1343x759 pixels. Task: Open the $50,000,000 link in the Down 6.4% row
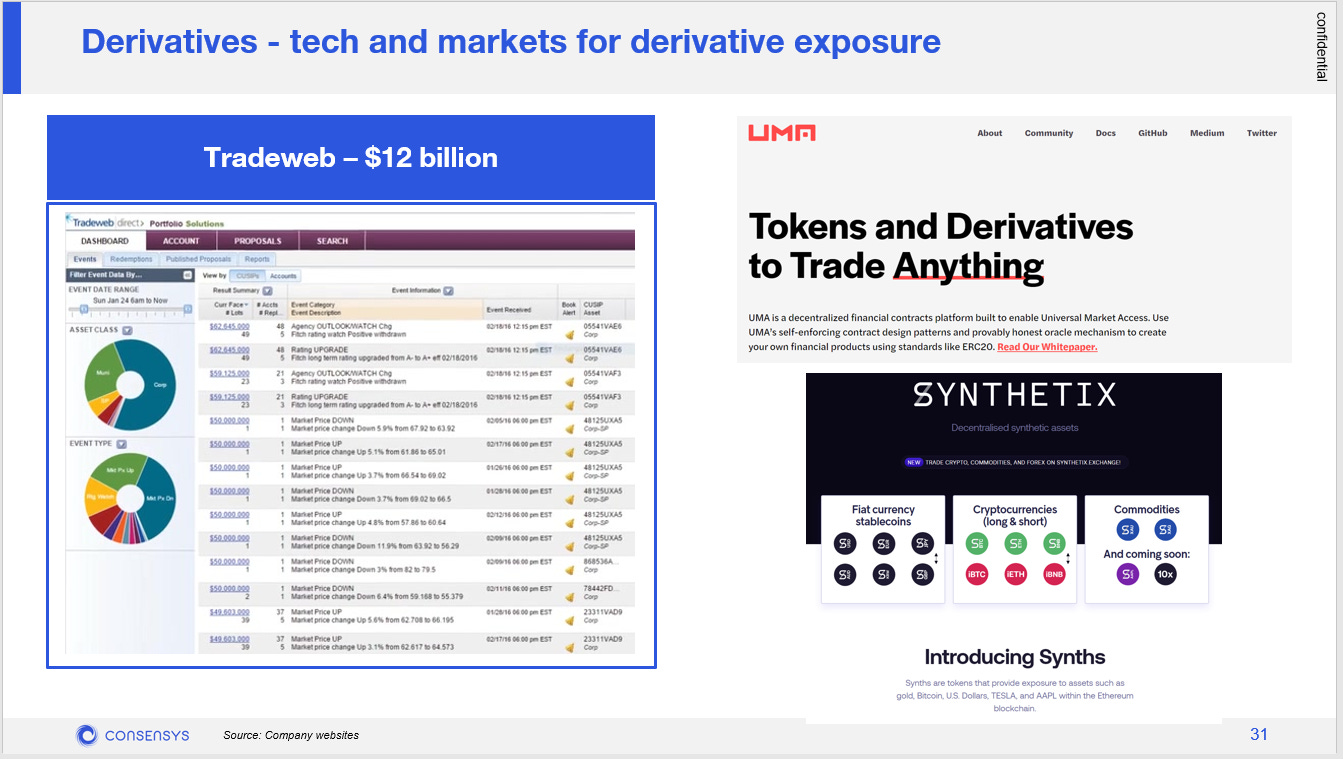pyautogui.click(x=229, y=589)
